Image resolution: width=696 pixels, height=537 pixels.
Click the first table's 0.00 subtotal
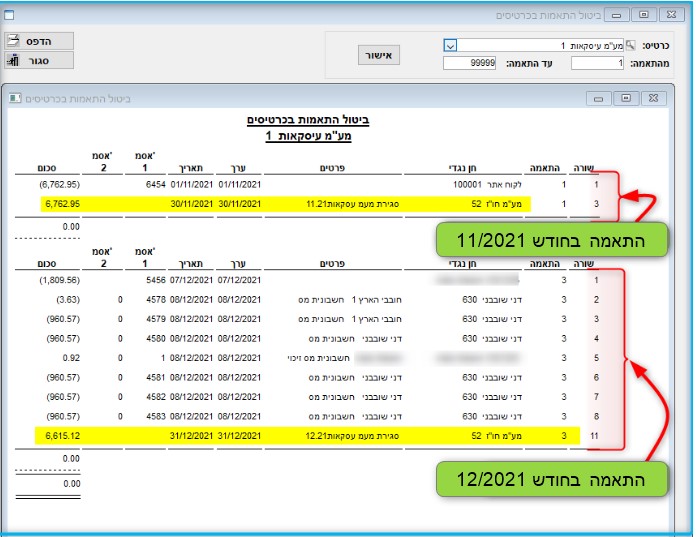(71, 227)
